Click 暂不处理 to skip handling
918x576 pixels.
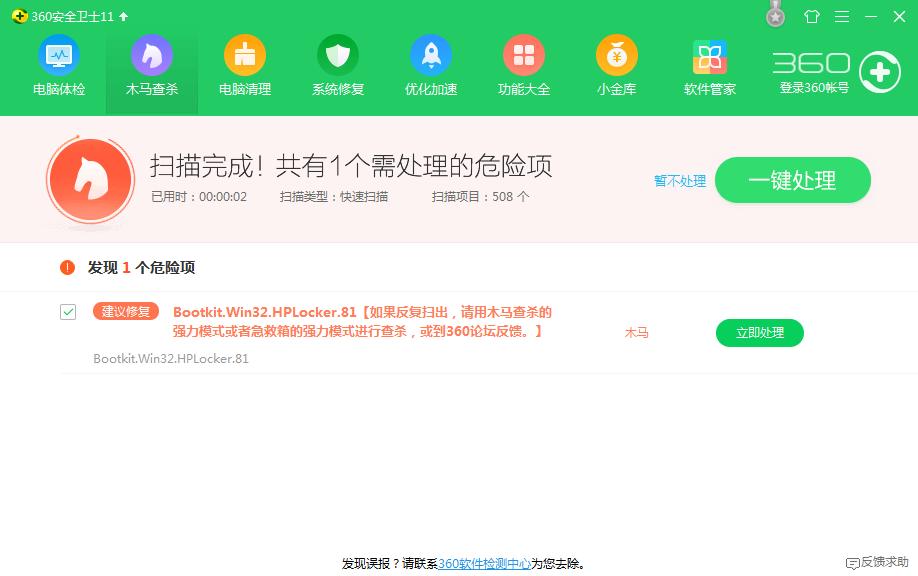point(678,181)
